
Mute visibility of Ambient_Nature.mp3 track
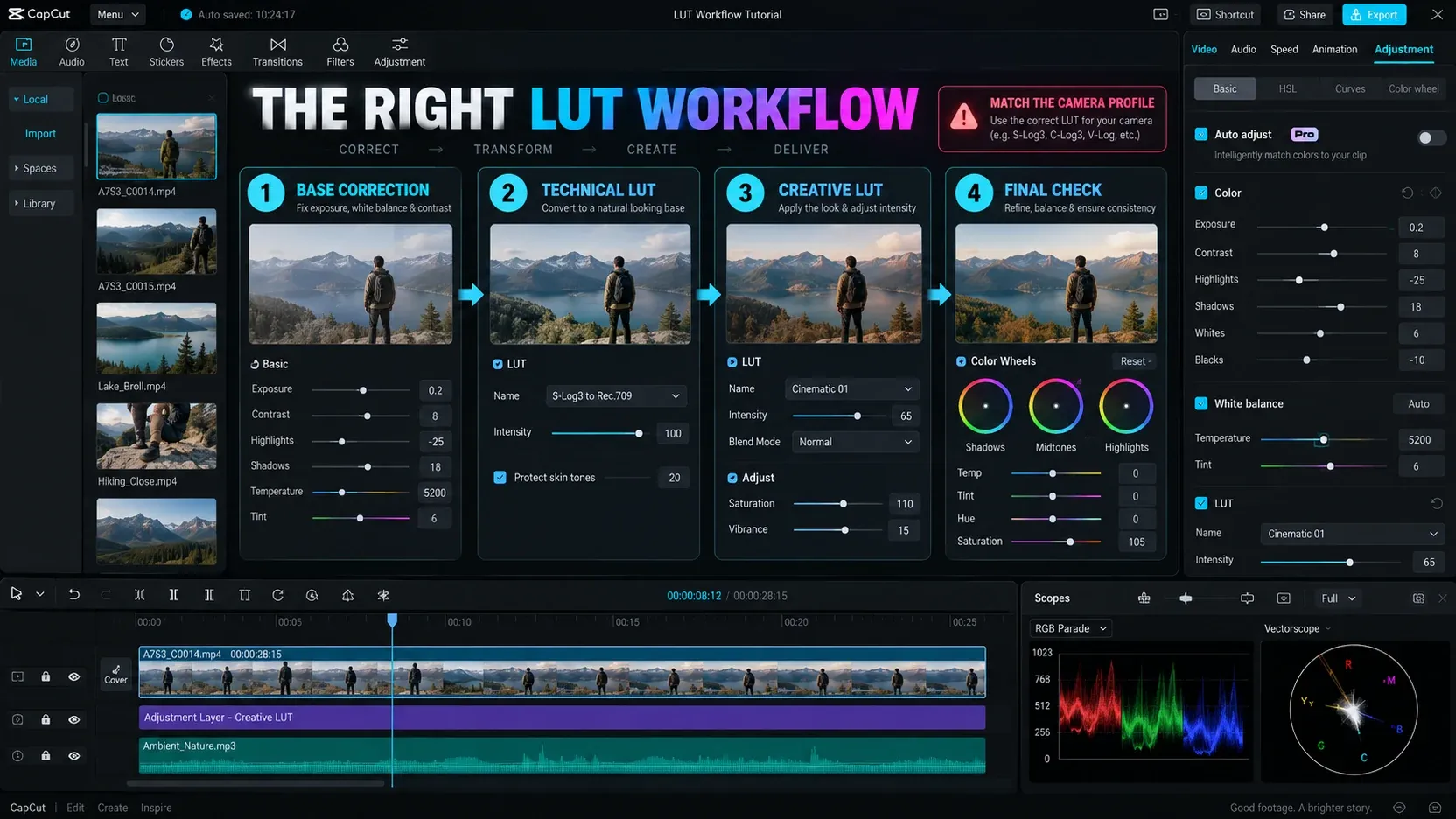pyautogui.click(x=74, y=755)
